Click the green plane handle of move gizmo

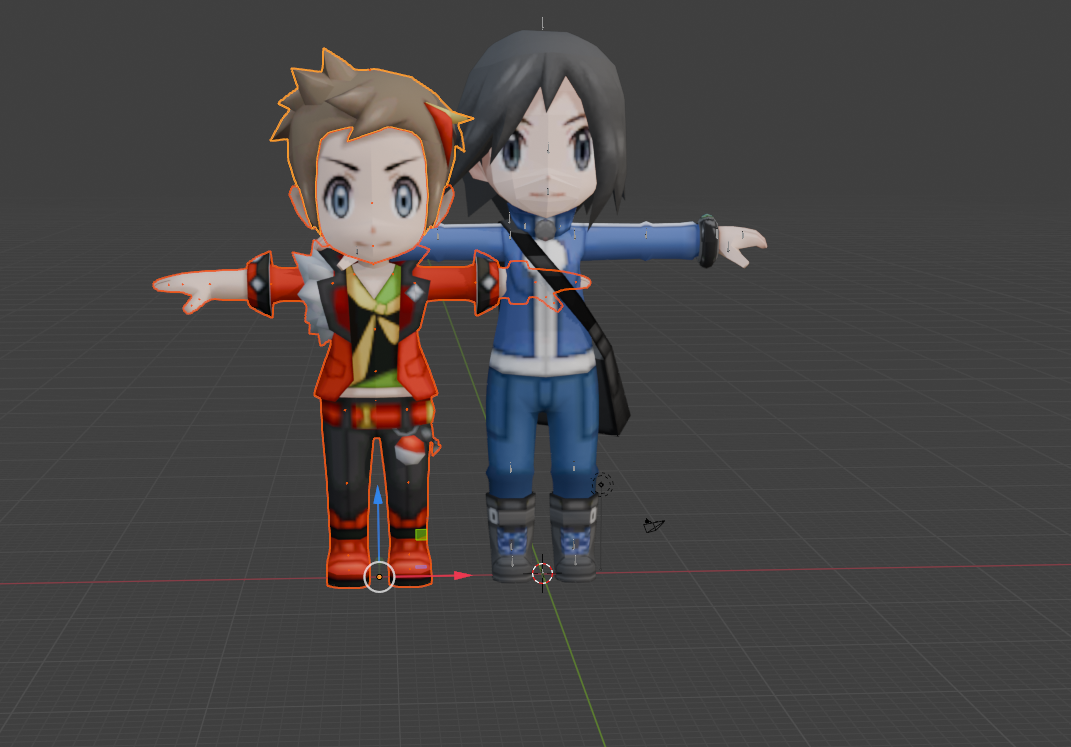click(x=421, y=534)
